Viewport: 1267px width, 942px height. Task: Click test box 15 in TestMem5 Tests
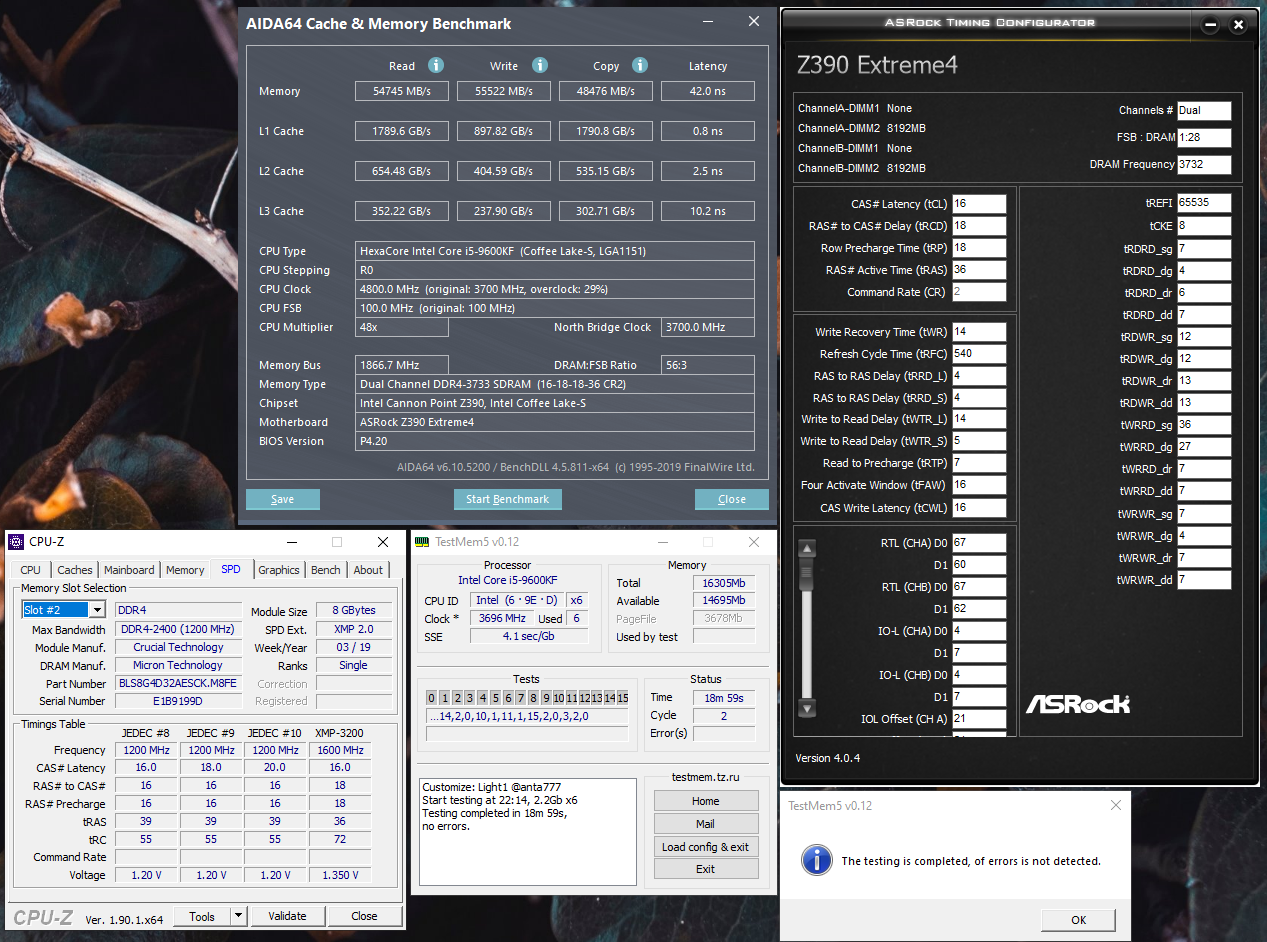point(622,698)
